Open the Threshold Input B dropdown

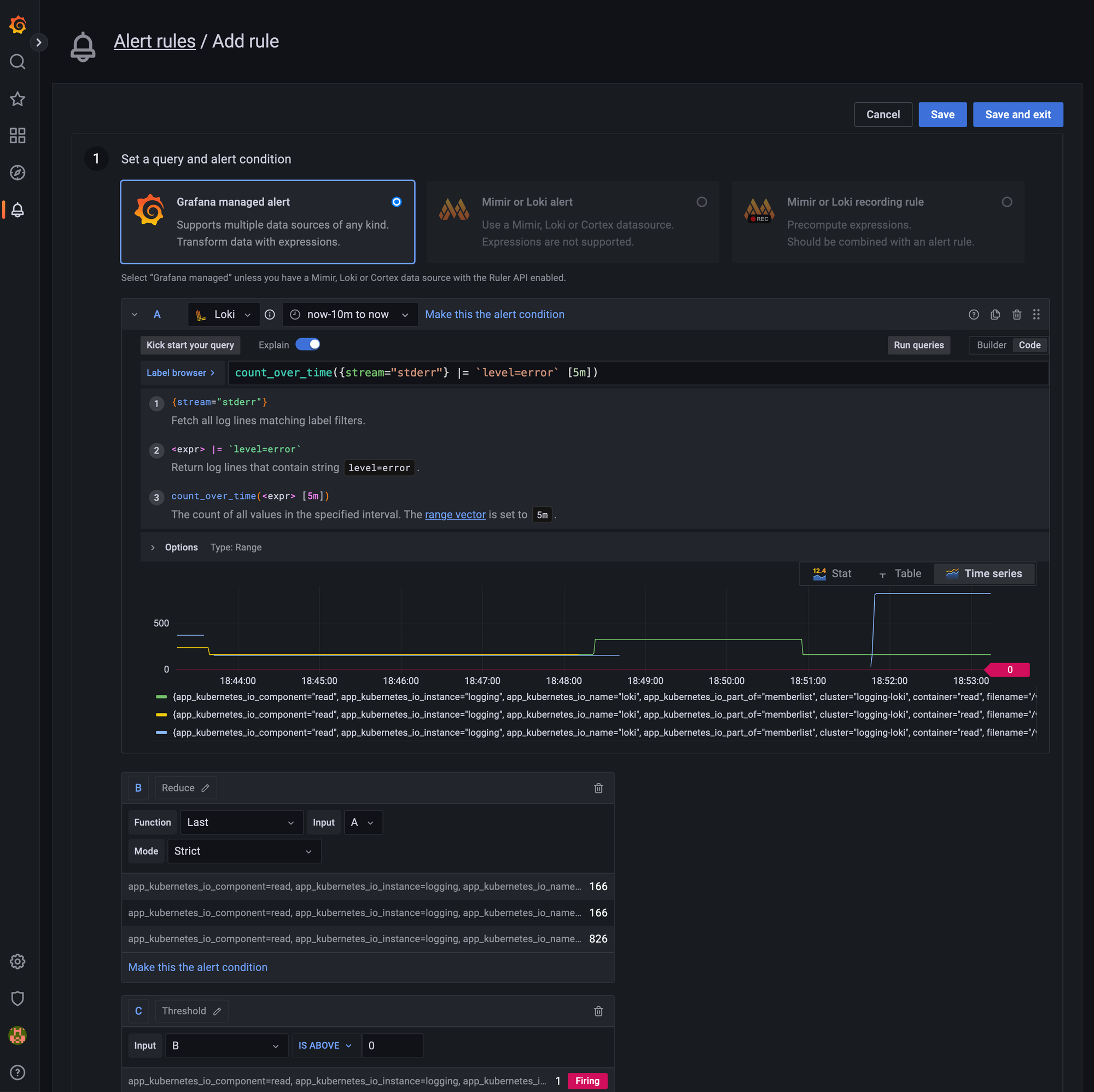pos(226,1045)
